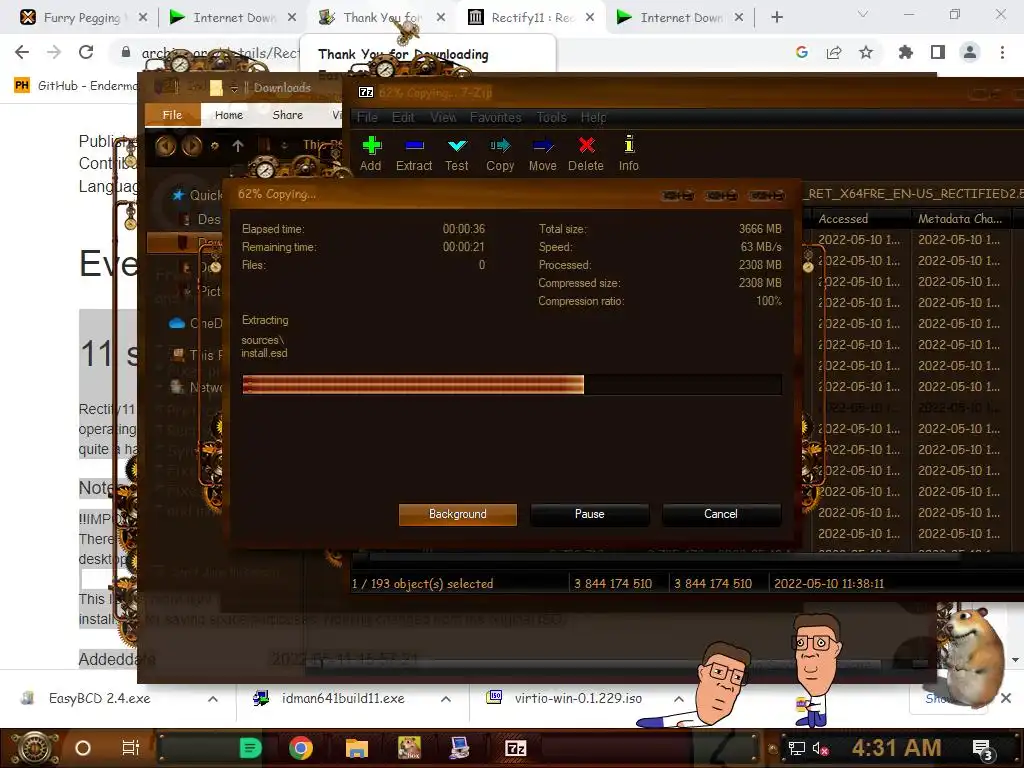
Task: Close the Rectify11 browser tab
Action: tap(590, 18)
